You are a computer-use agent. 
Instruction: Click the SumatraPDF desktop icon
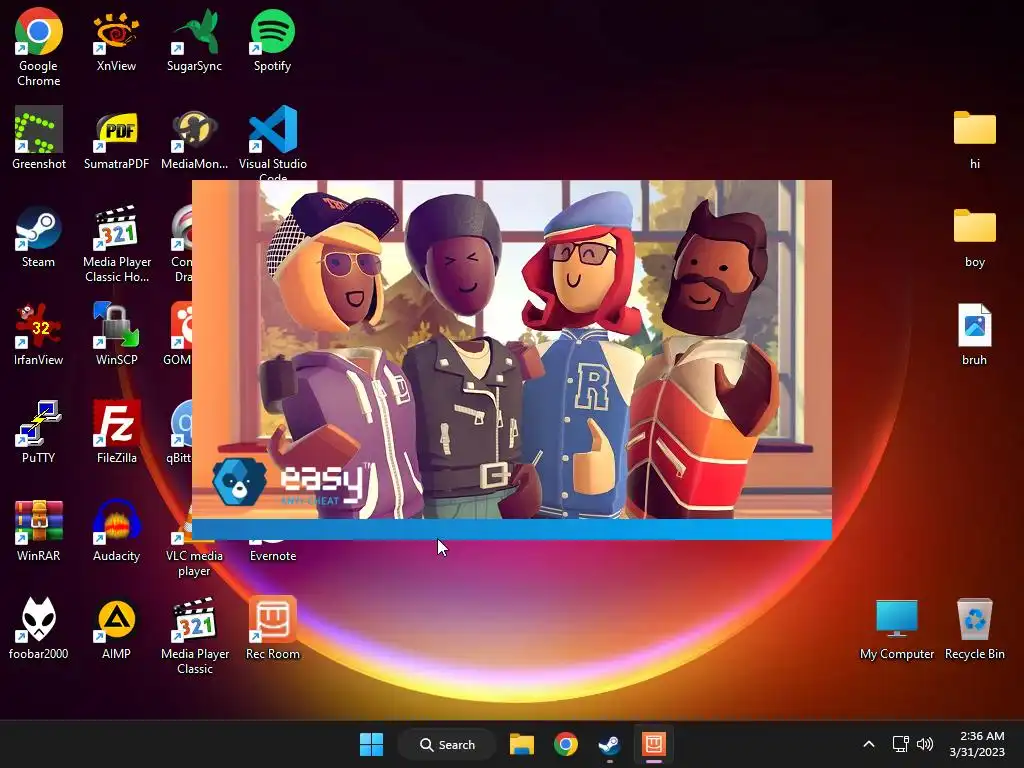tap(116, 138)
